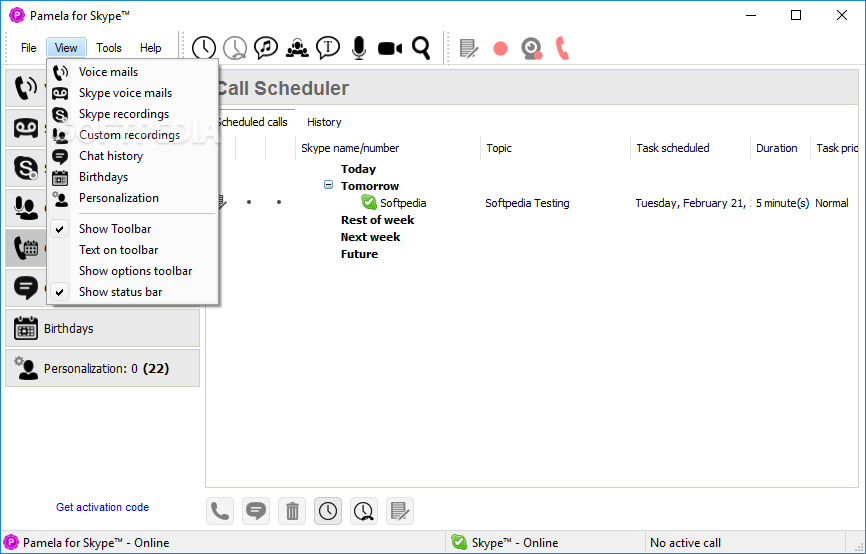
Task: Open the Tools menu
Action: 109,48
